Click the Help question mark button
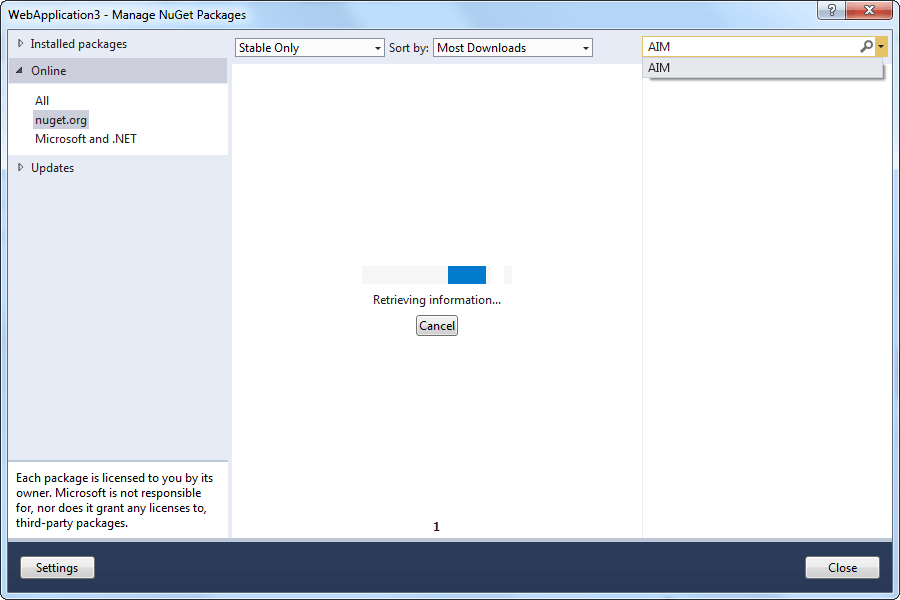The image size is (900, 600). pyautogui.click(x=832, y=10)
